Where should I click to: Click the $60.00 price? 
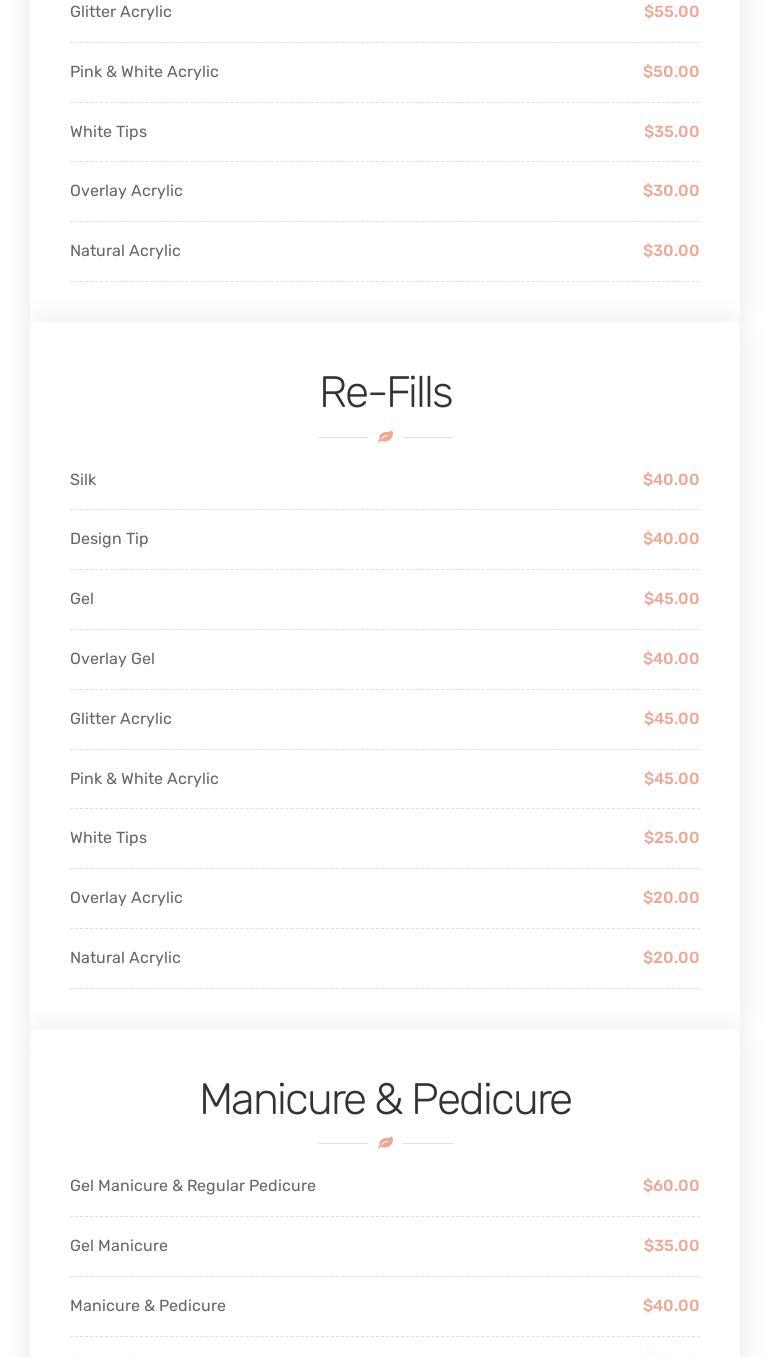pos(671,1186)
